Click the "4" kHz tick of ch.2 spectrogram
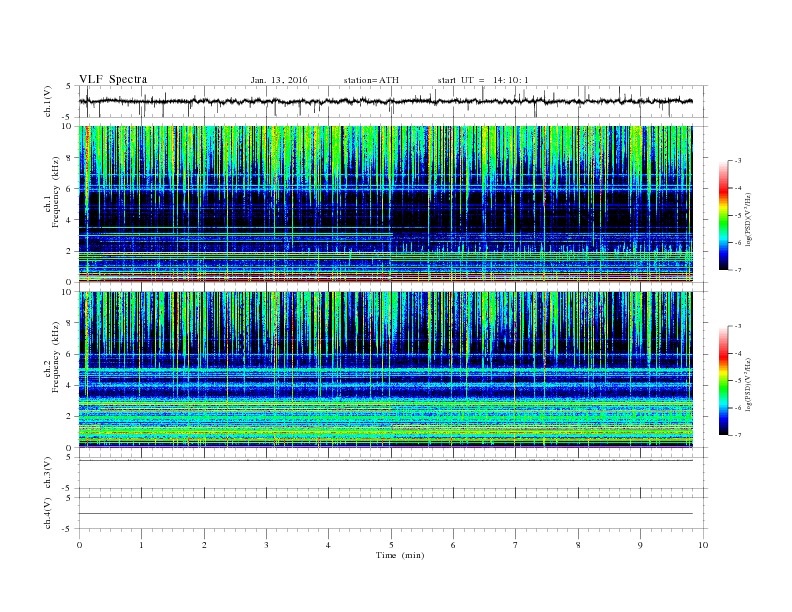The width and height of the screenshot is (792, 612). [69, 385]
